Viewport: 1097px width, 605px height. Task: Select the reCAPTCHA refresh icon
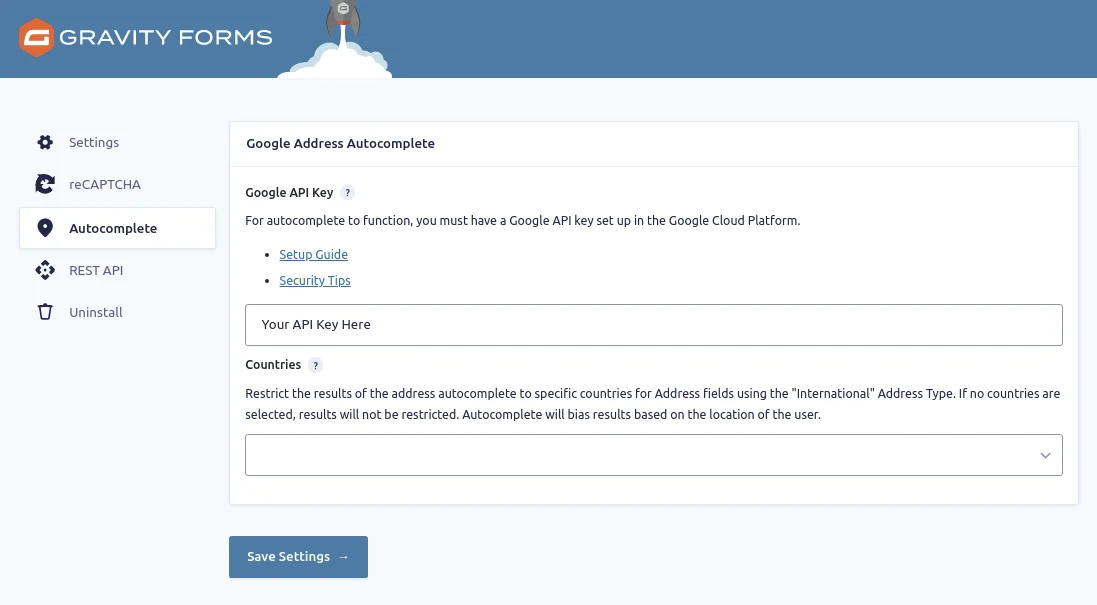point(45,184)
